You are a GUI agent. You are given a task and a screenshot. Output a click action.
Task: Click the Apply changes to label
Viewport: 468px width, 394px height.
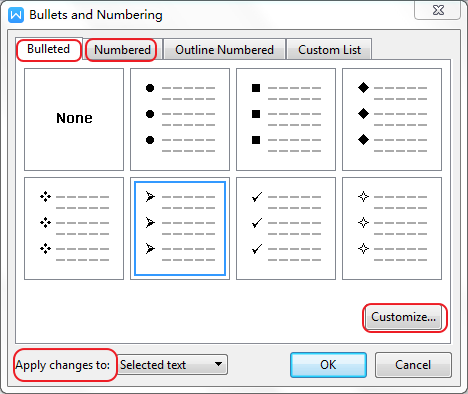click(63, 365)
